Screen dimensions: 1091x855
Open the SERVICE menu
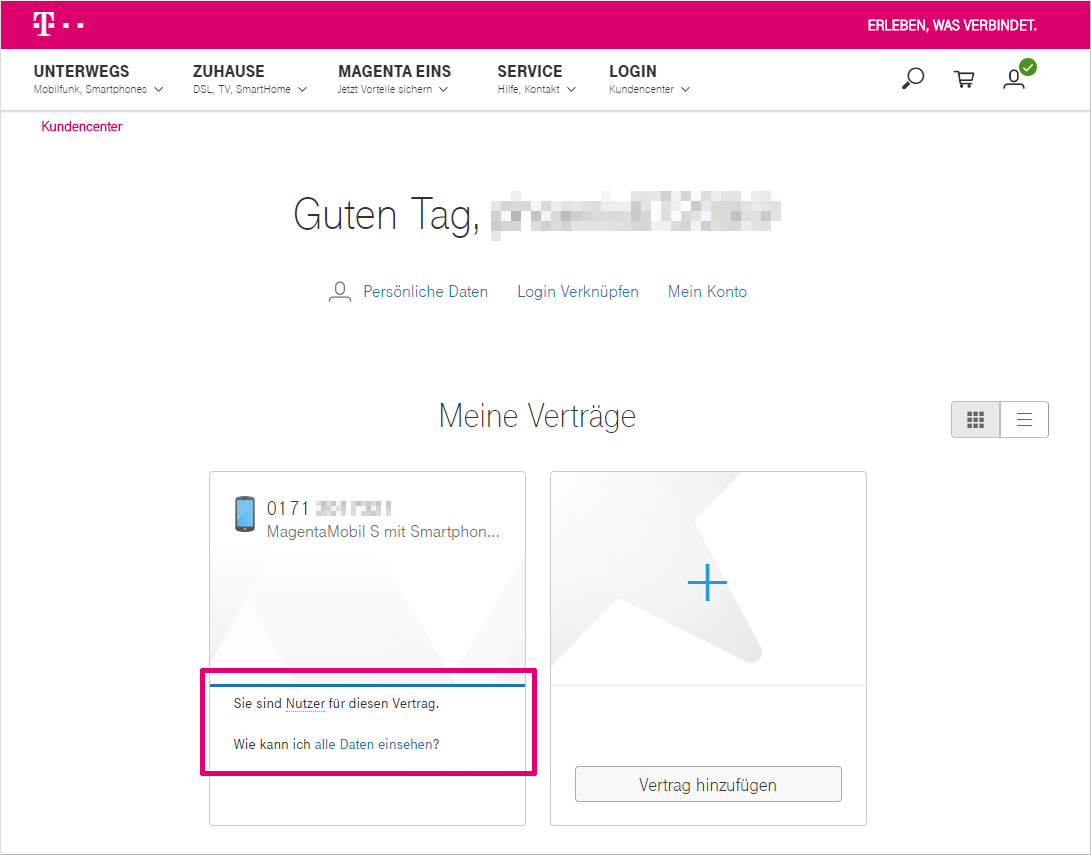[x=529, y=71]
